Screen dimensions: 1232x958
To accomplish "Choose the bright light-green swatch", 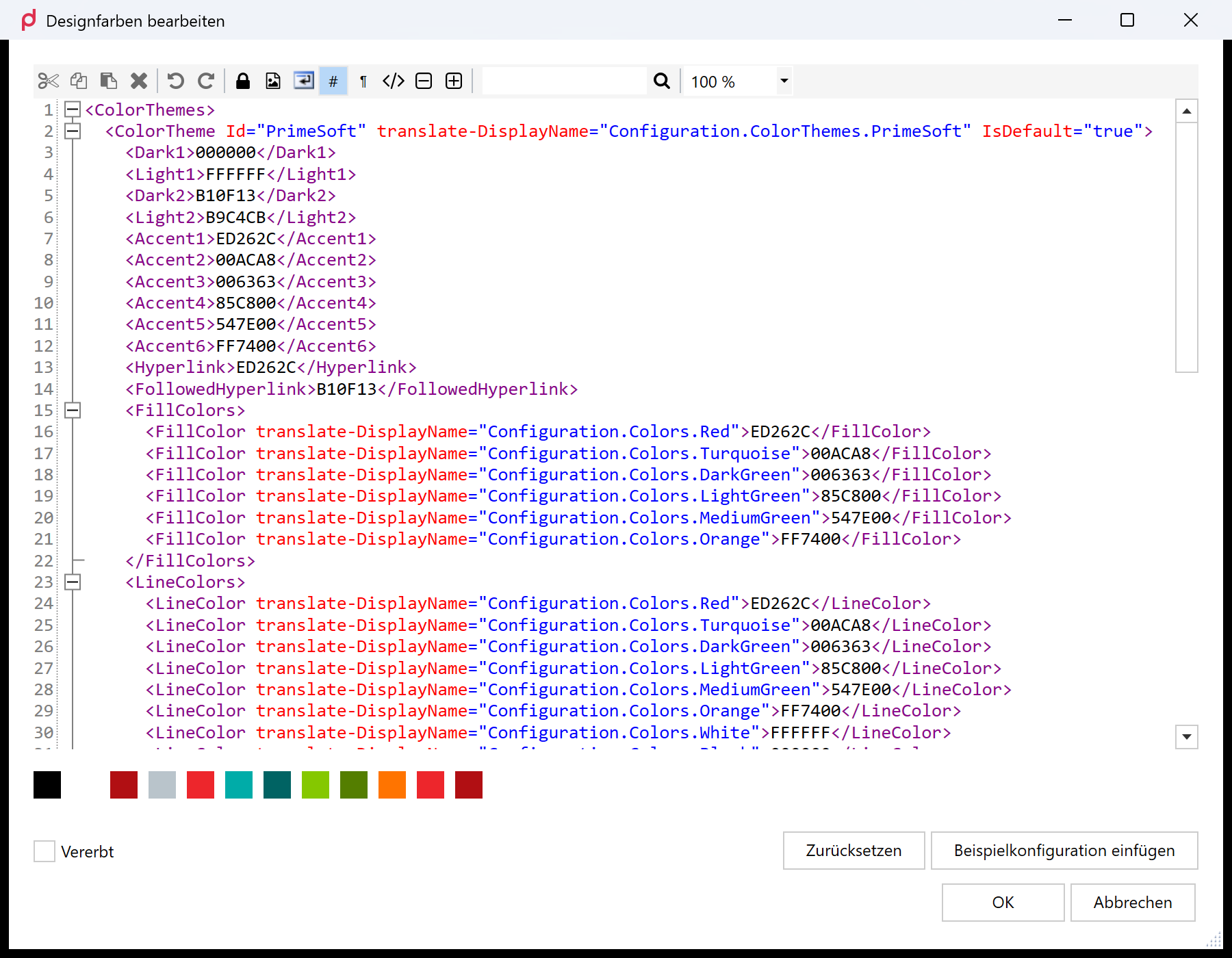I will pos(316,785).
